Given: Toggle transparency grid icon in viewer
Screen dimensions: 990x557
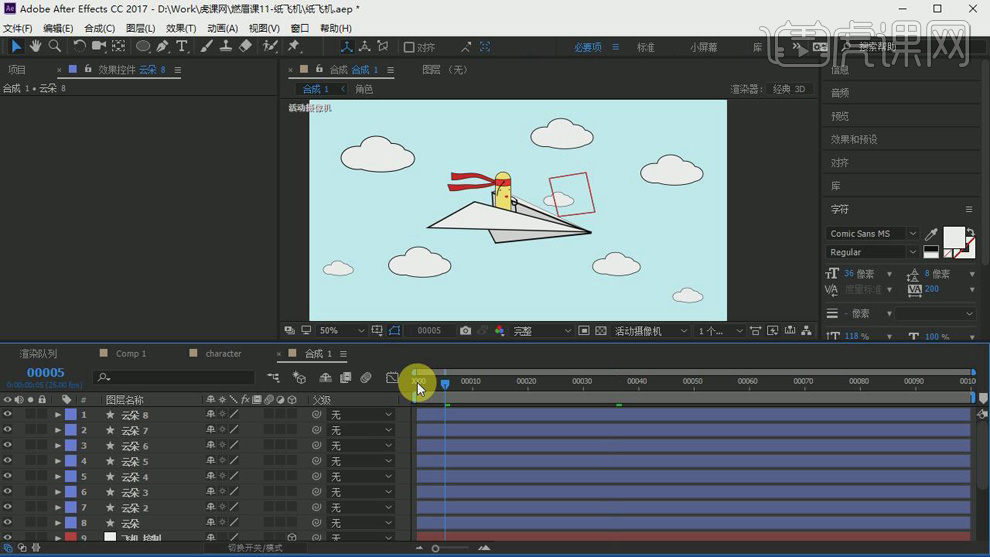Looking at the screenshot, I should click(x=601, y=330).
